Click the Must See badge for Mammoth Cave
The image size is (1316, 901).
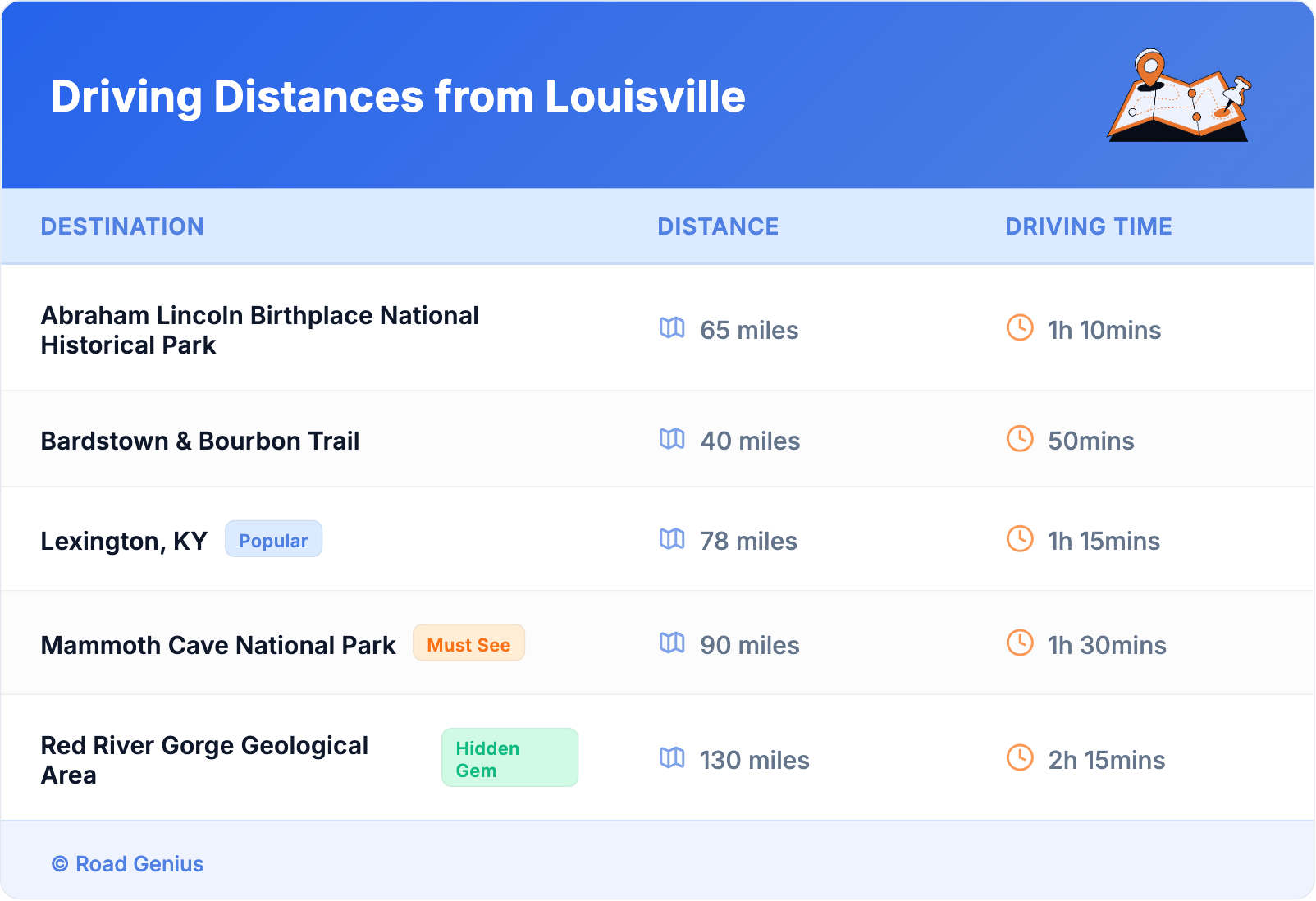468,645
